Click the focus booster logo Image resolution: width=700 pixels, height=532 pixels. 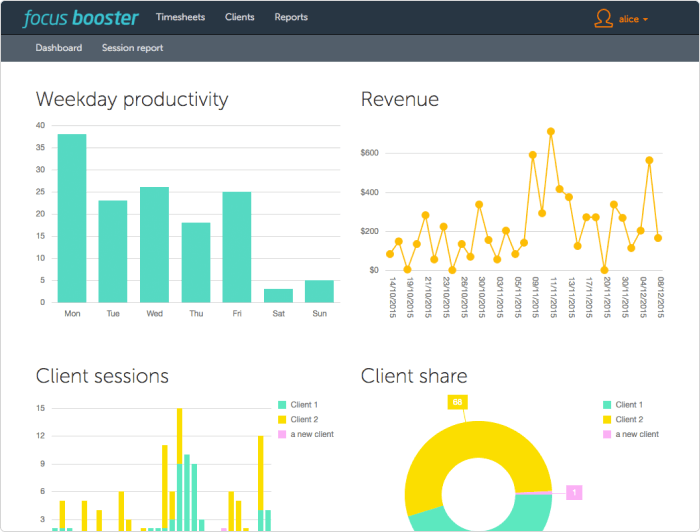(x=81, y=18)
